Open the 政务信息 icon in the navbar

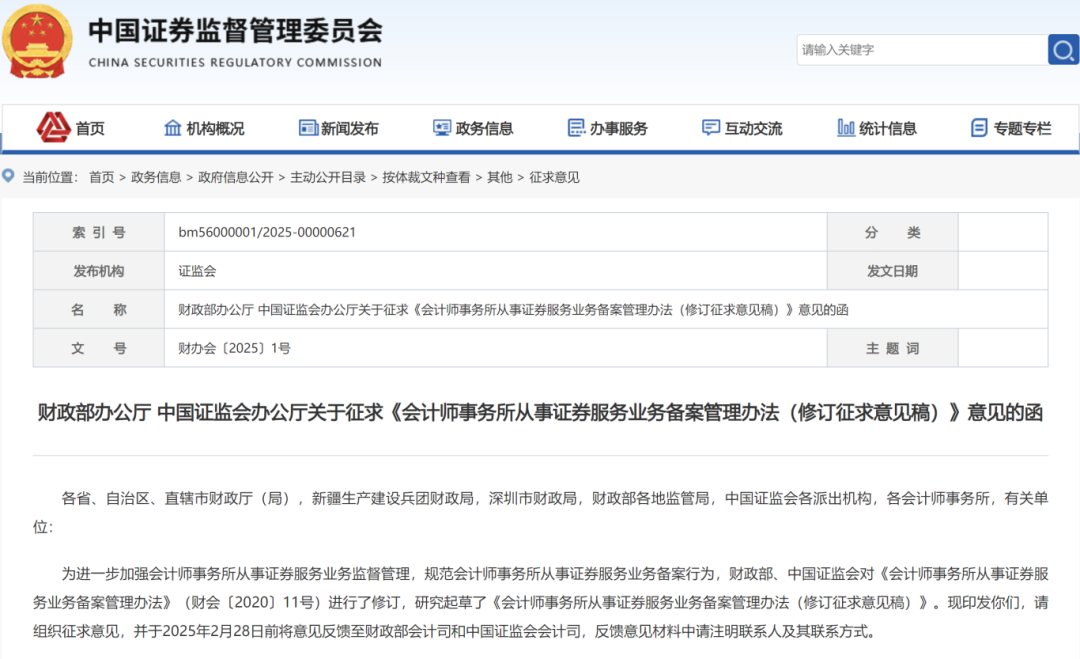[x=441, y=127]
